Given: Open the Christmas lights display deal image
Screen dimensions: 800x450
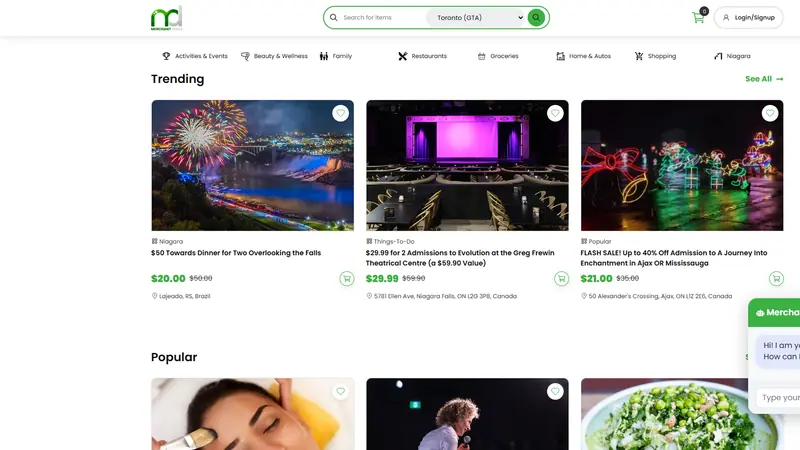Looking at the screenshot, I should (682, 165).
